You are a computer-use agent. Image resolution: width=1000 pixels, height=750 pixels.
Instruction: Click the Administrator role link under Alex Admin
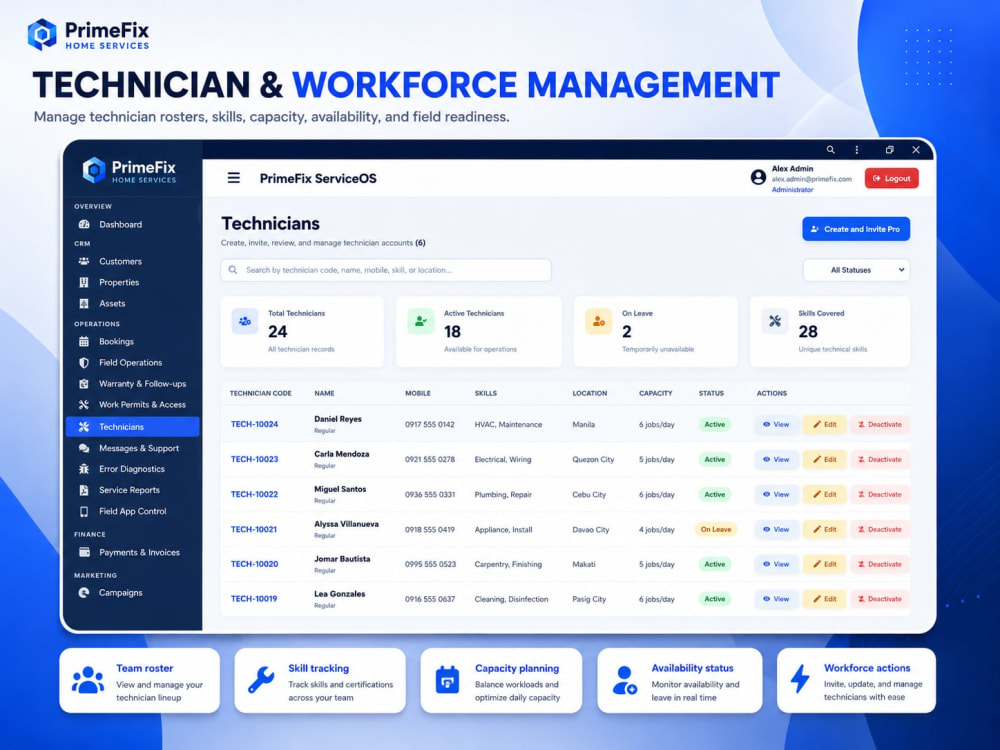point(792,189)
